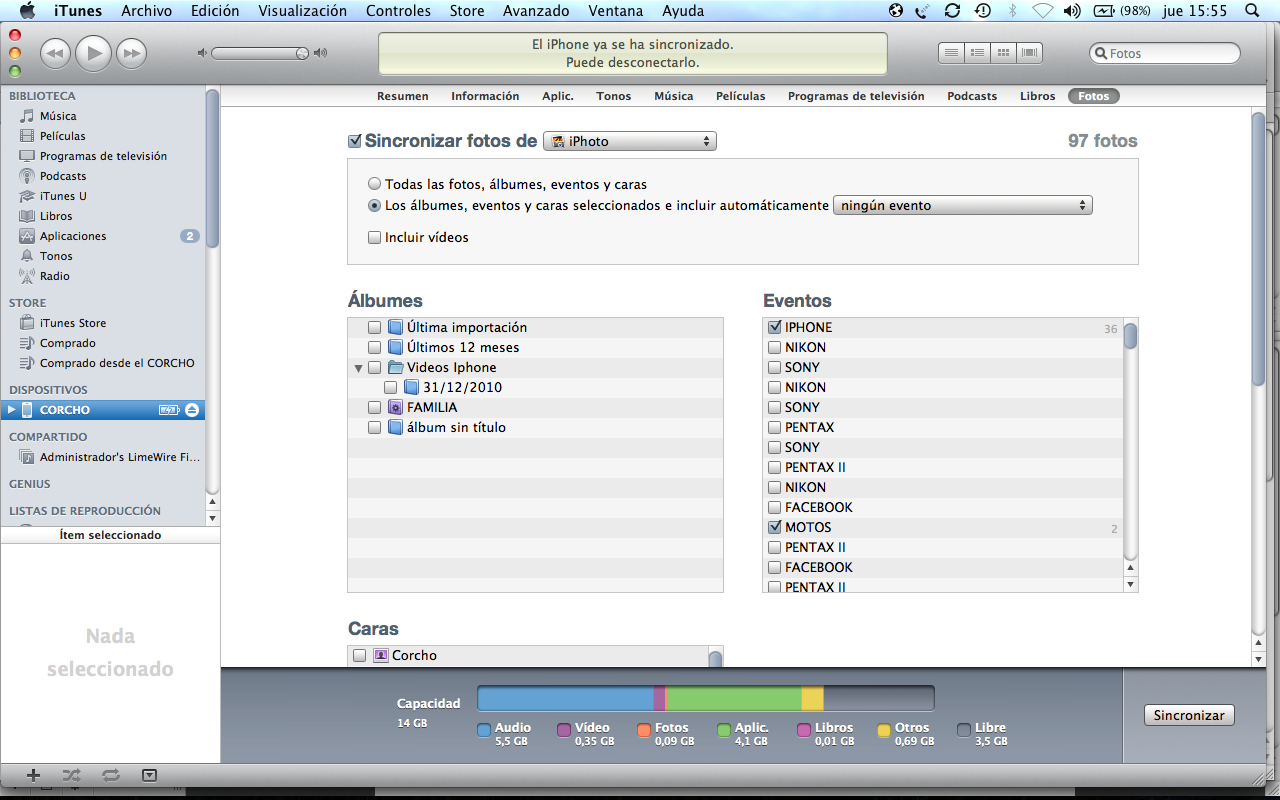This screenshot has height=800, width=1280.
Task: Click the volume slider knob
Action: [x=302, y=53]
